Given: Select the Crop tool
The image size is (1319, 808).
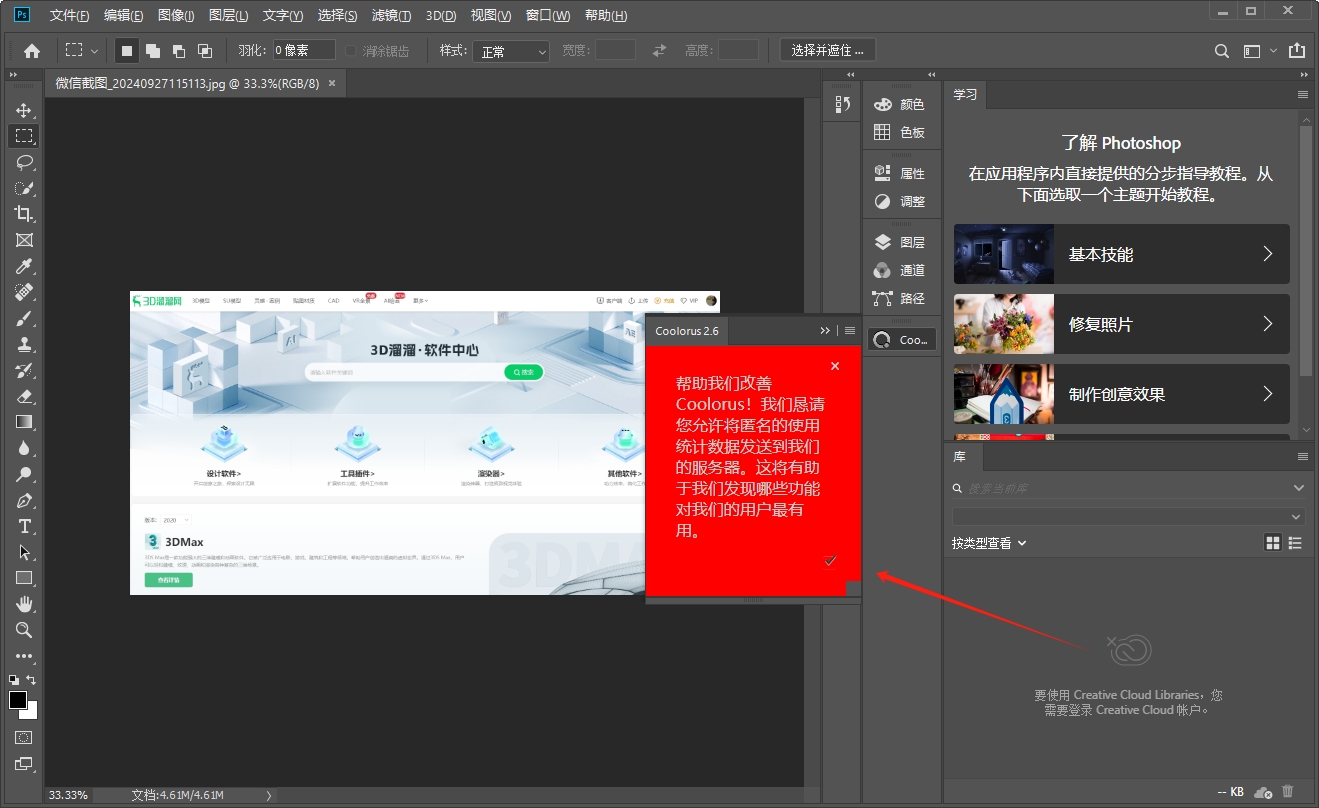Looking at the screenshot, I should tap(24, 214).
